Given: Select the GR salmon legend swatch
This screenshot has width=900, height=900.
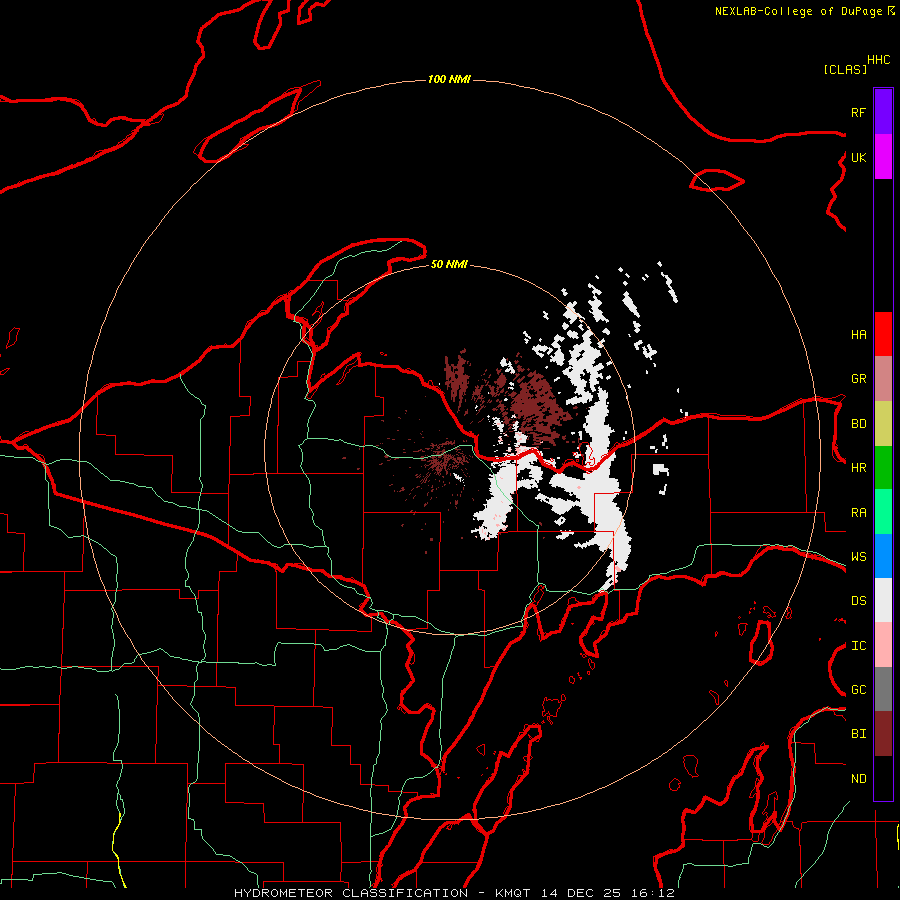Looking at the screenshot, I should tap(883, 379).
